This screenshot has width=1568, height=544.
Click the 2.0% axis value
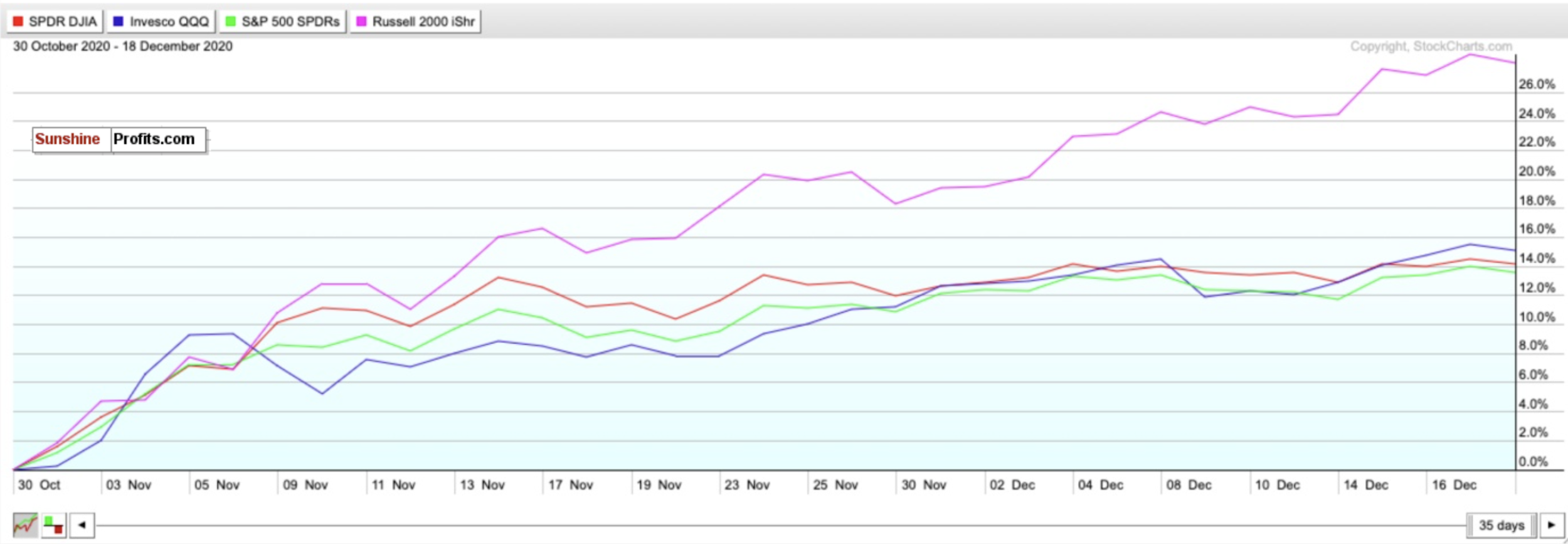1534,433
